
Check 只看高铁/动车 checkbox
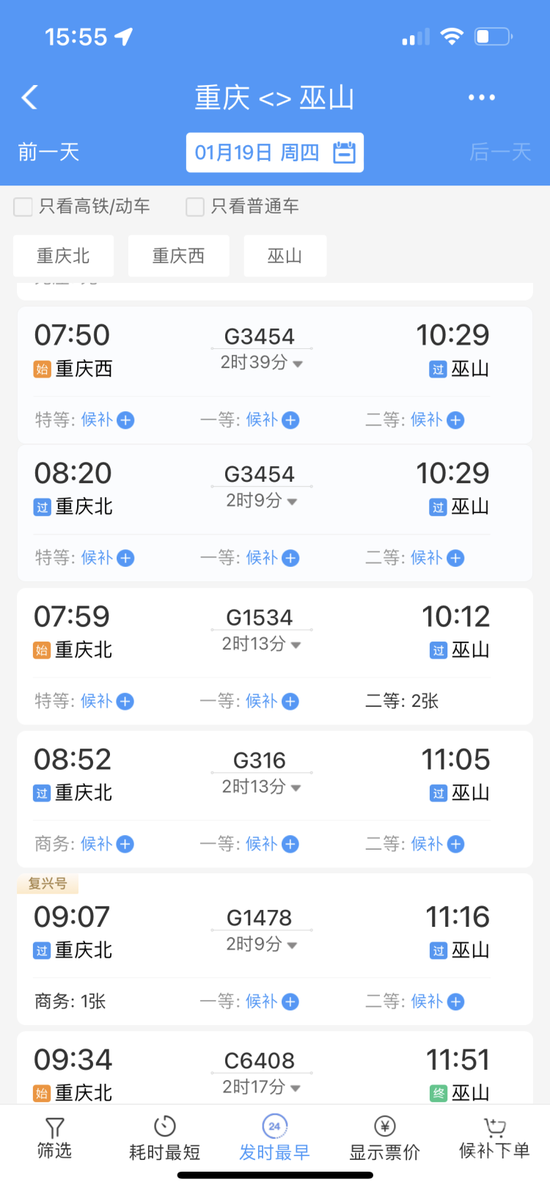point(23,206)
